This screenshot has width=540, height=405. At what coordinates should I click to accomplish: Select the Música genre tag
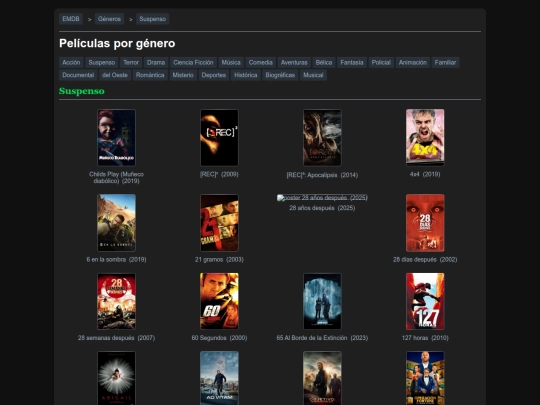[x=231, y=62]
